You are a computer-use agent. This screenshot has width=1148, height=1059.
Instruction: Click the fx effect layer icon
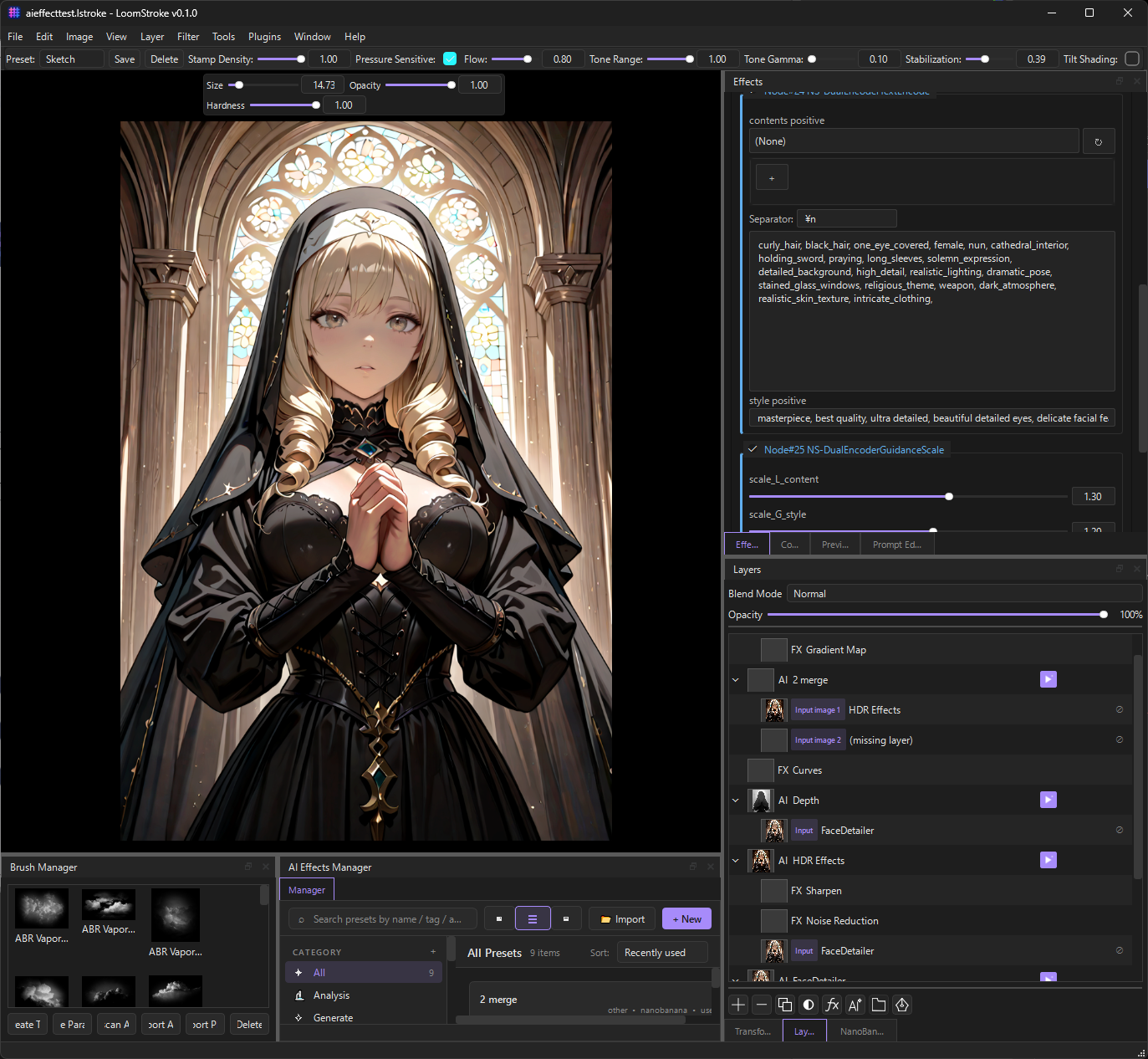click(x=832, y=1005)
